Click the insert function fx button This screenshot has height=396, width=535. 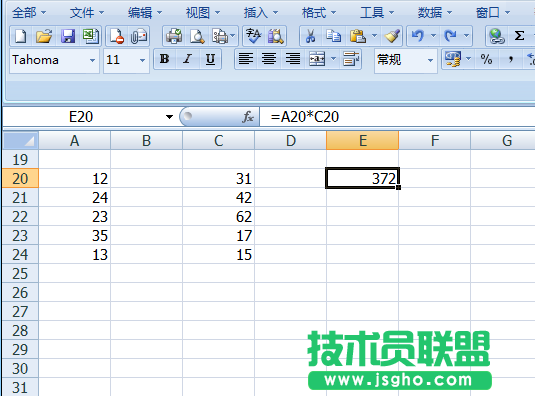[x=248, y=117]
